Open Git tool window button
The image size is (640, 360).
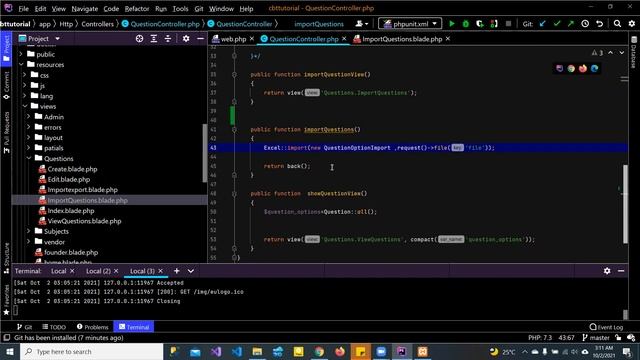pyautogui.click(x=24, y=327)
